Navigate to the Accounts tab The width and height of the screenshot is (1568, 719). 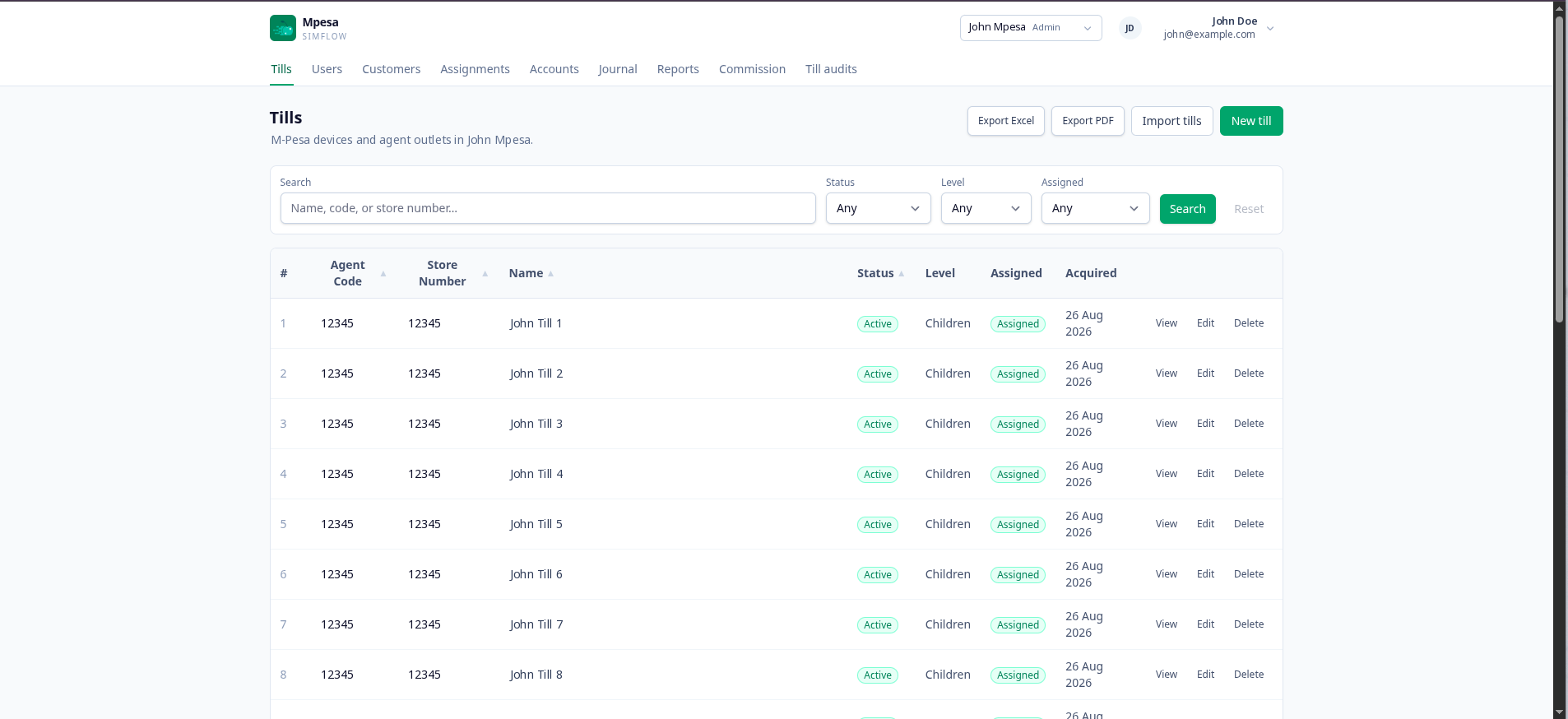coord(554,69)
